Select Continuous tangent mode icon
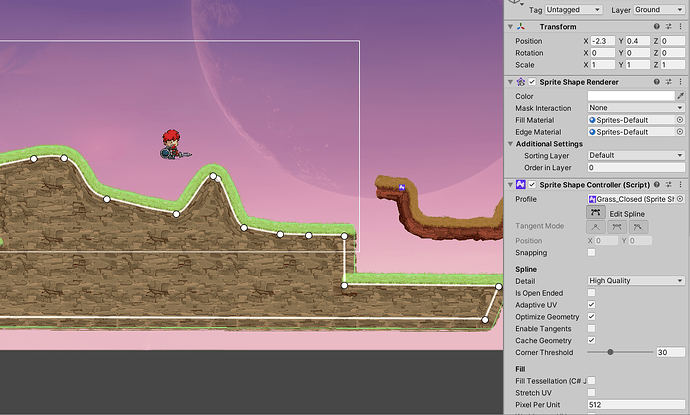The height and width of the screenshot is (415, 690). [x=617, y=227]
